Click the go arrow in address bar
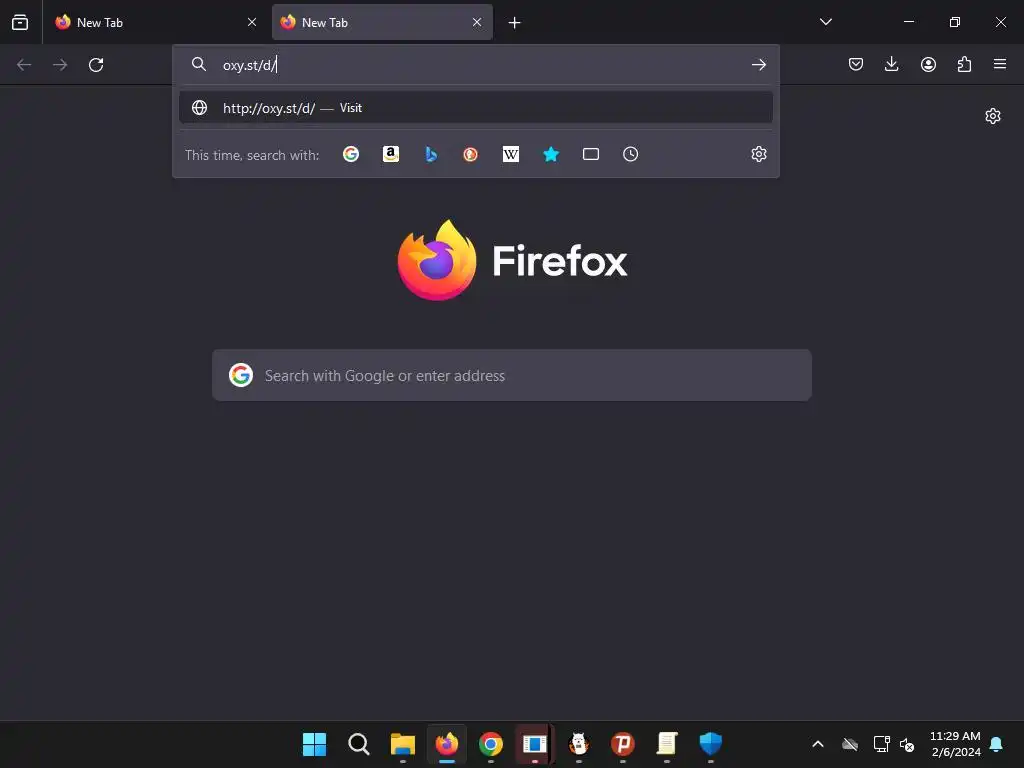 click(759, 65)
